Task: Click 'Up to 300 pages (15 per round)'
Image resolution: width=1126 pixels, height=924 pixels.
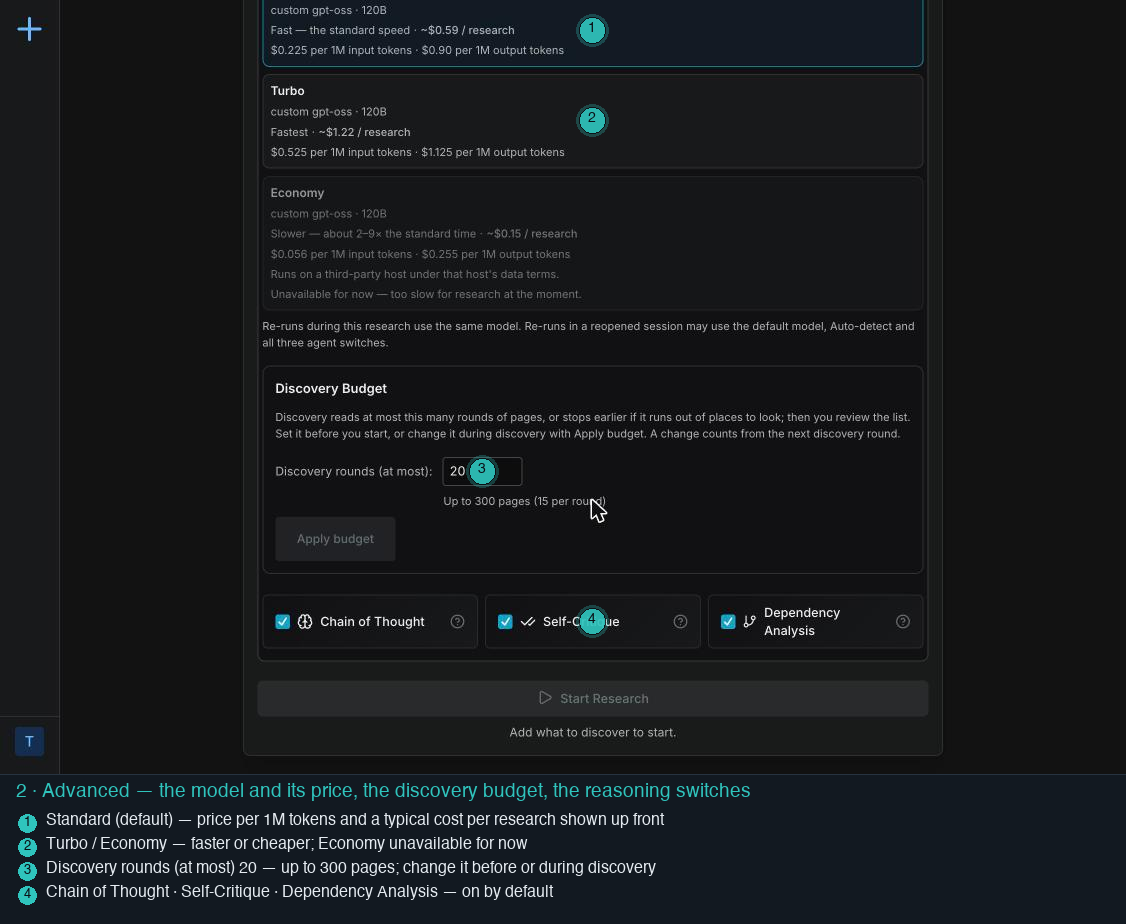Action: 524,501
